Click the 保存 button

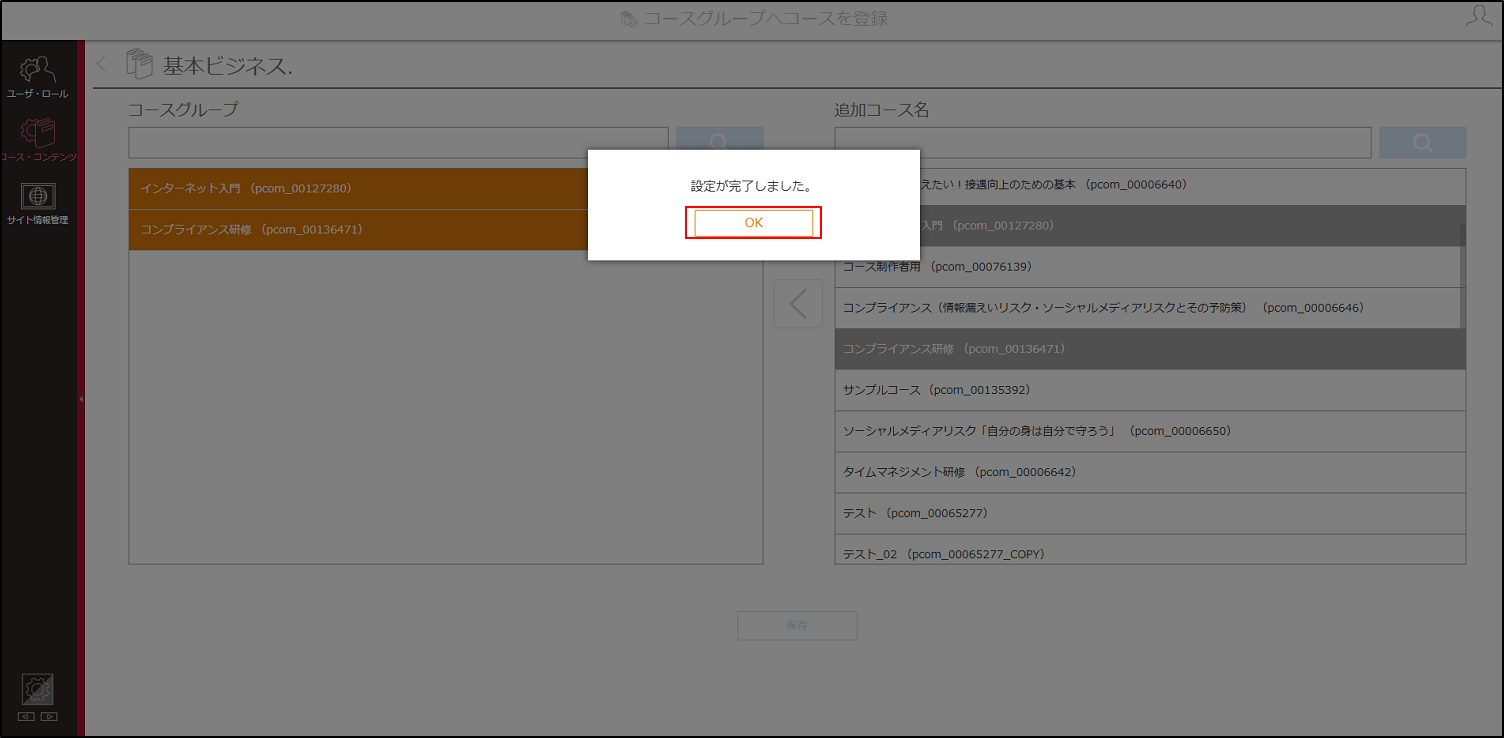797,625
